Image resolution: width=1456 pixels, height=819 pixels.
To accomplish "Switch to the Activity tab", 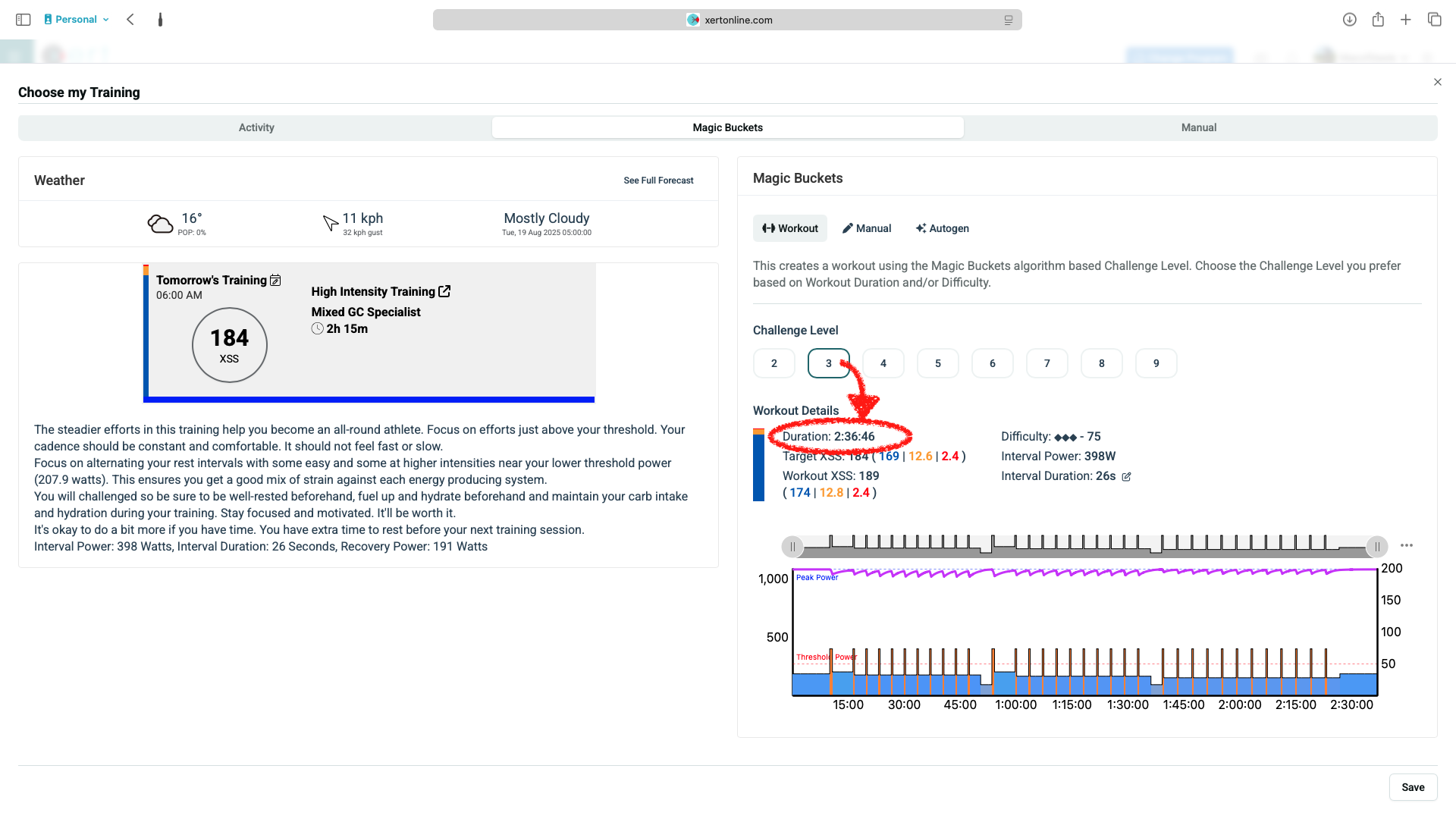I will (256, 127).
